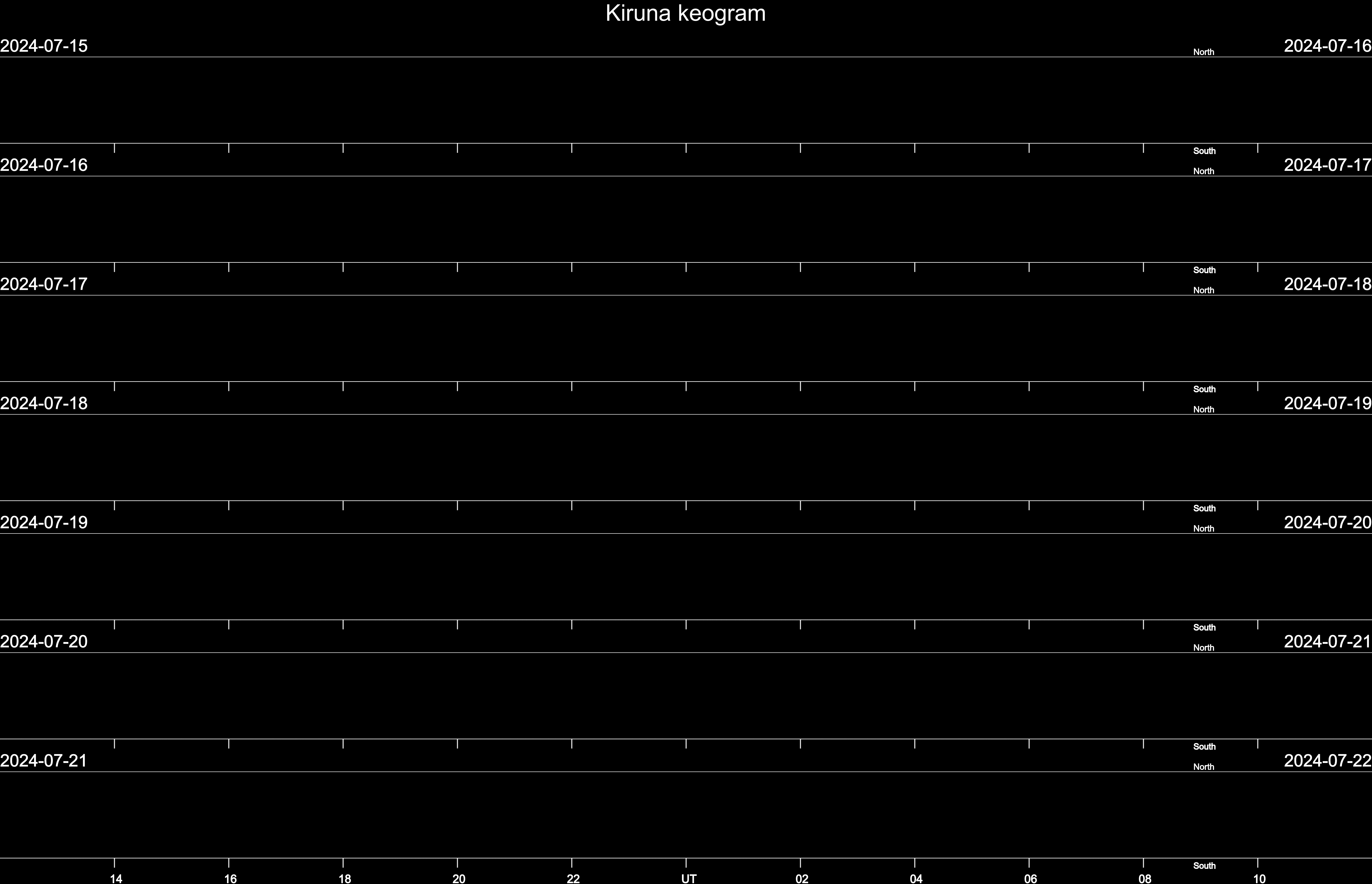
Task: Click "South" label of panel starting 2024-07-18
Action: pyautogui.click(x=1205, y=508)
